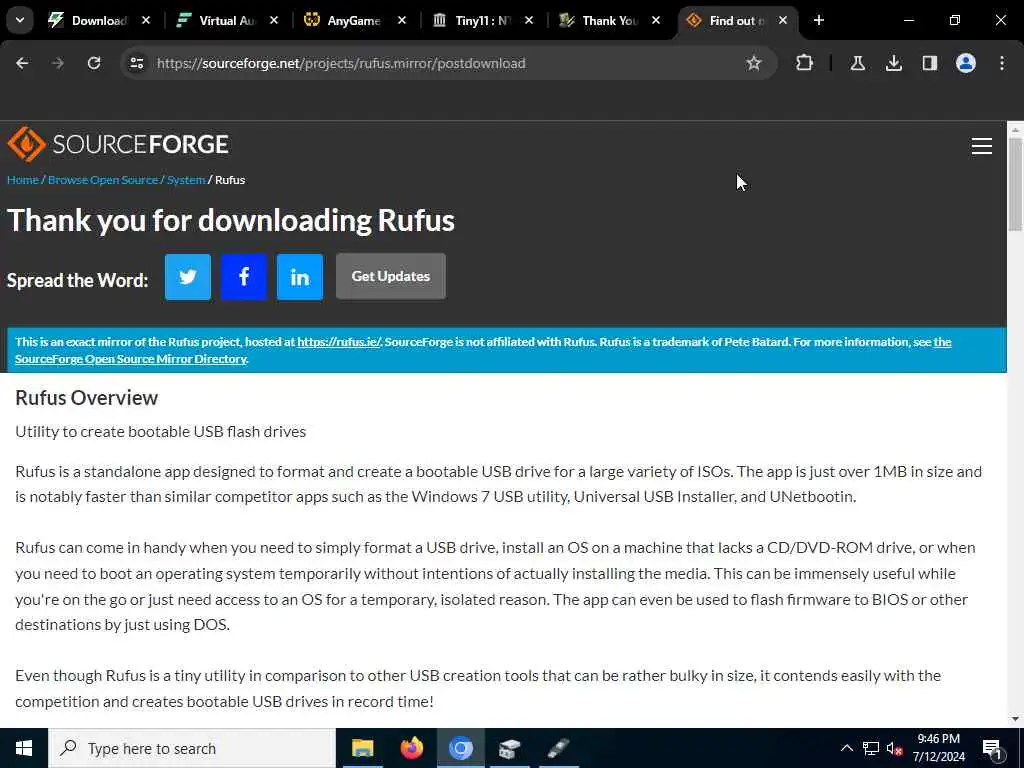Click the 'Thank you for downloading Rufus' heading

pyautogui.click(x=231, y=220)
